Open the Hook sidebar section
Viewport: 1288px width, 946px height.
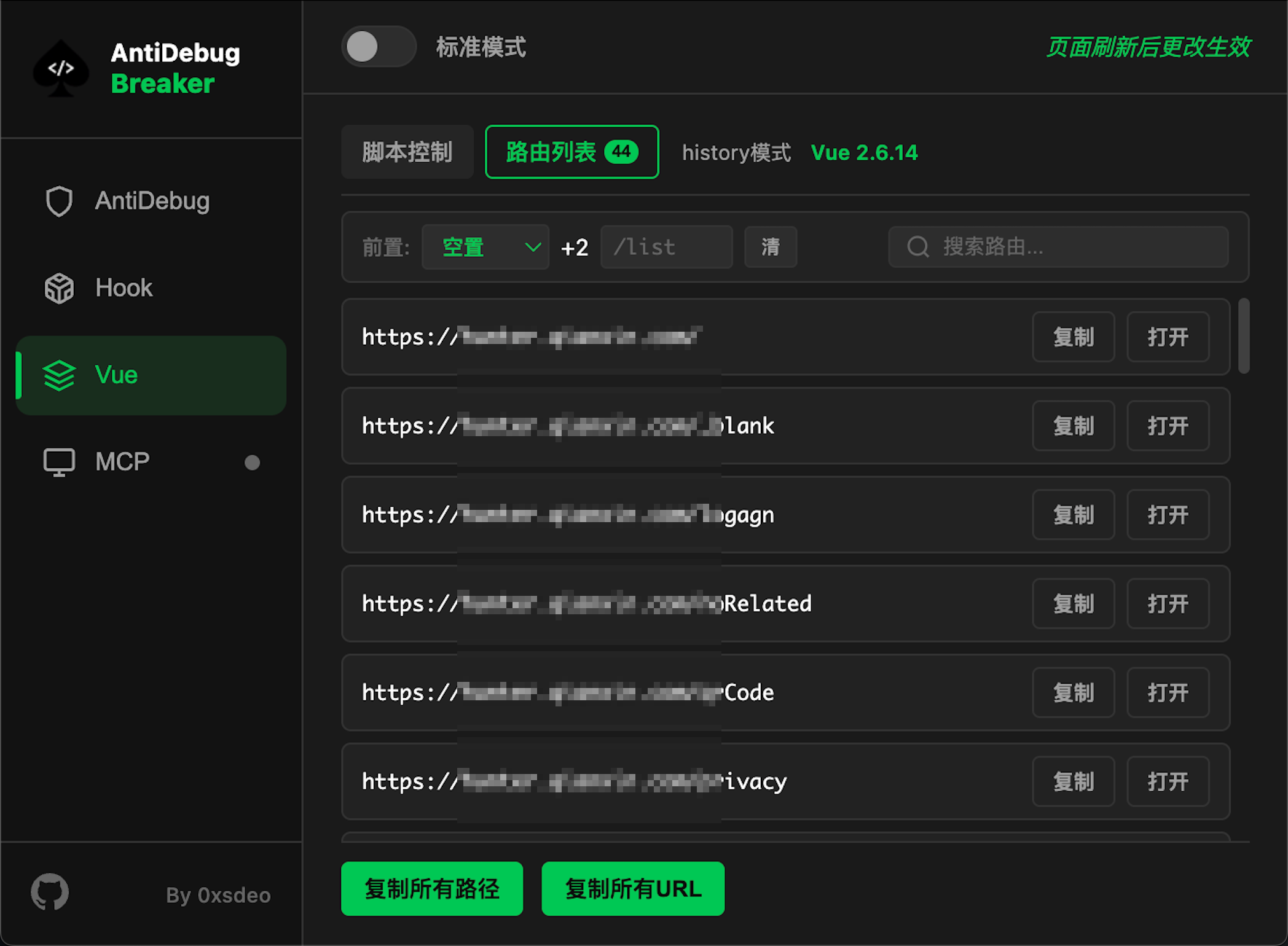pyautogui.click(x=151, y=288)
